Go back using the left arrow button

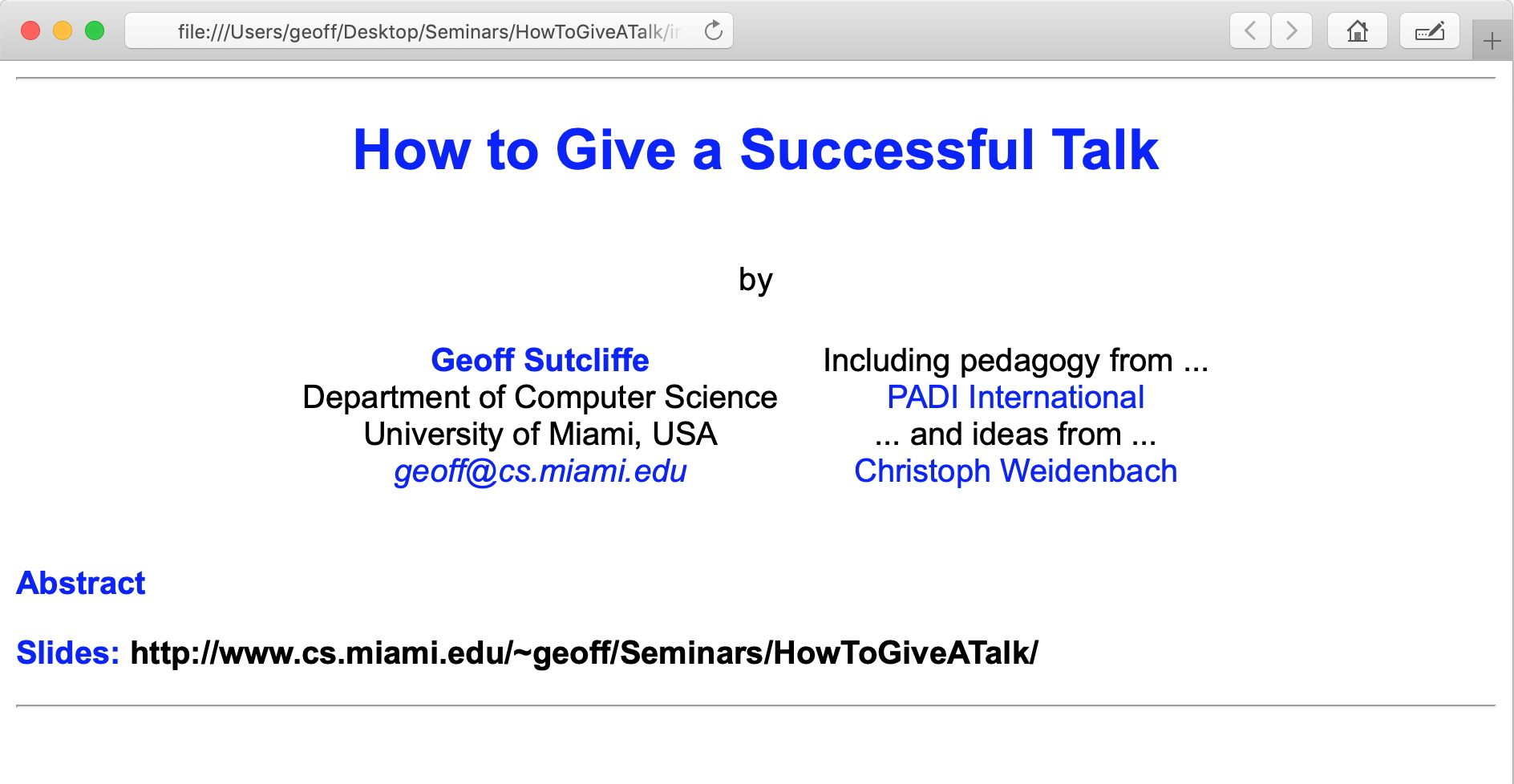(1249, 31)
